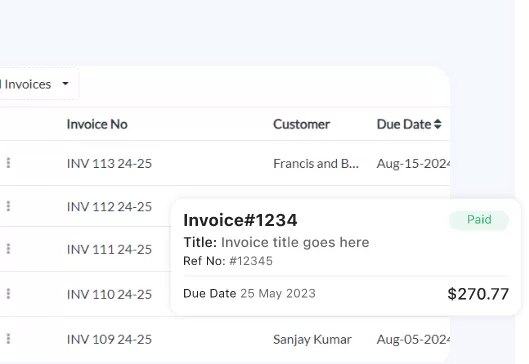The width and height of the screenshot is (529, 364).
Task: Open row menu for INV 109 24-25
Action: (8, 339)
